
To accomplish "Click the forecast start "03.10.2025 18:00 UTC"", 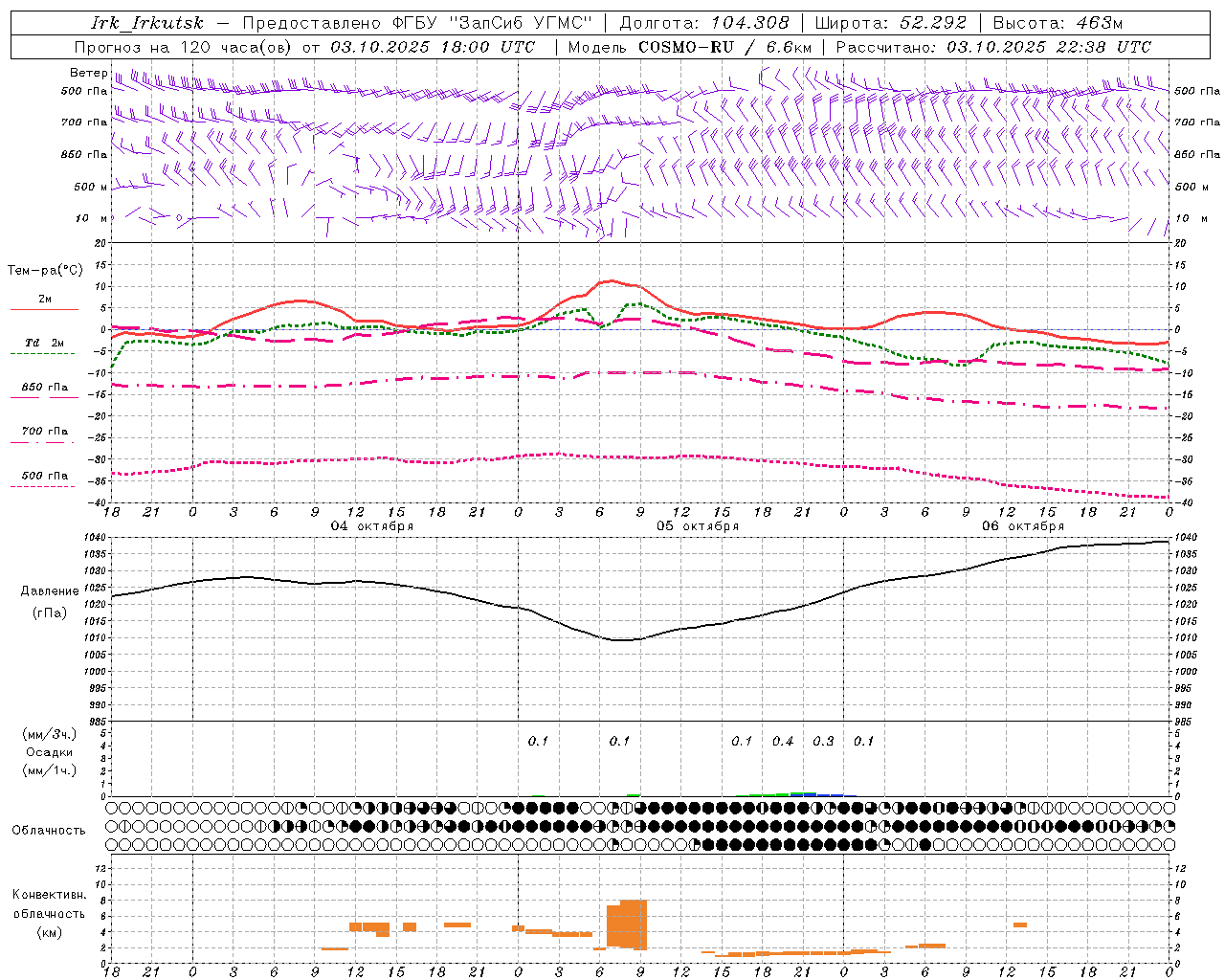I will pos(433,47).
